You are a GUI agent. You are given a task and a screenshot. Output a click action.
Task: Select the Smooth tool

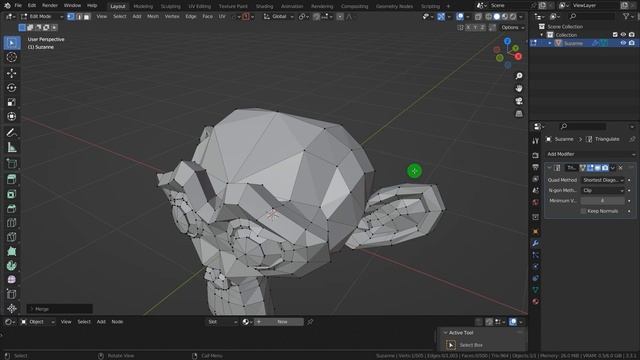point(12,280)
